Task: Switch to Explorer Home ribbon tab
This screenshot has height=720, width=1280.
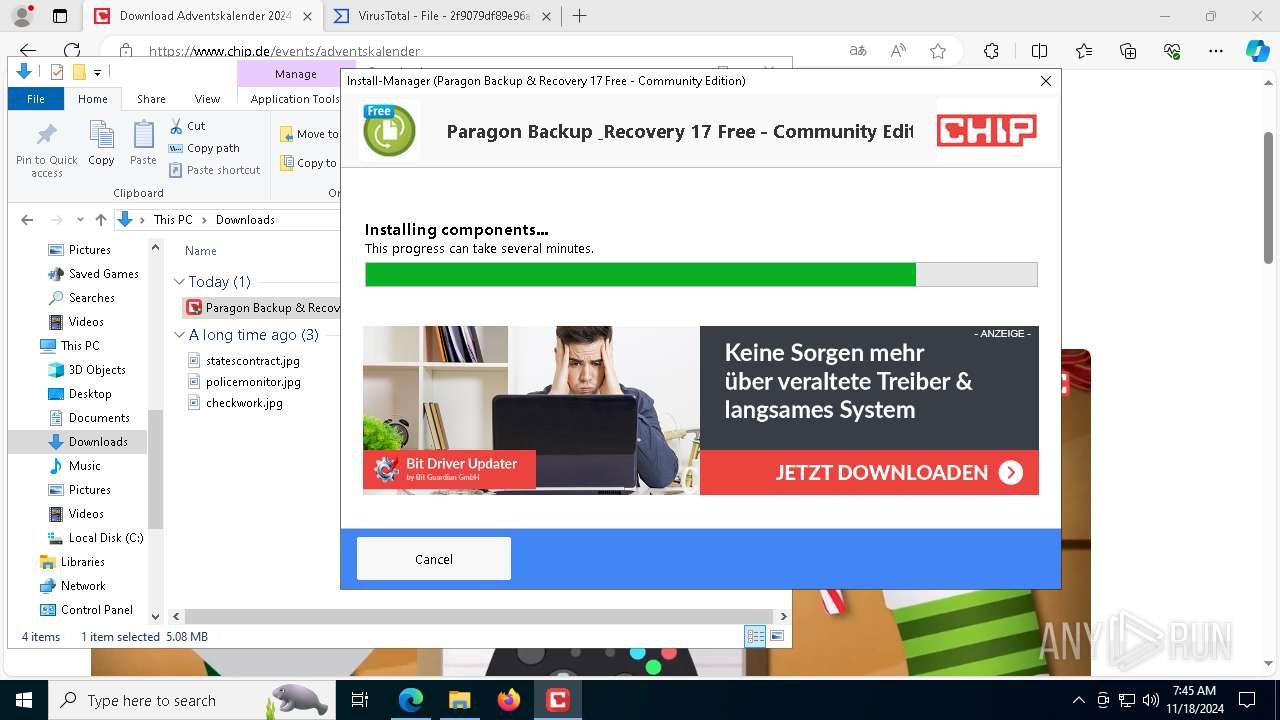Action: [x=93, y=99]
